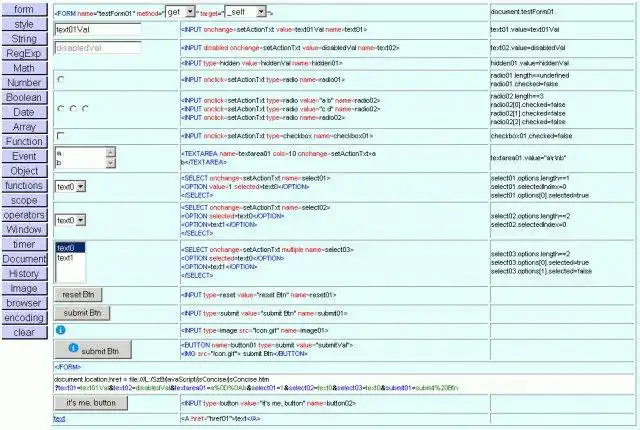Screen dimensions: 640x430
Task: Select the encoding sidebar button
Action: [24, 318]
